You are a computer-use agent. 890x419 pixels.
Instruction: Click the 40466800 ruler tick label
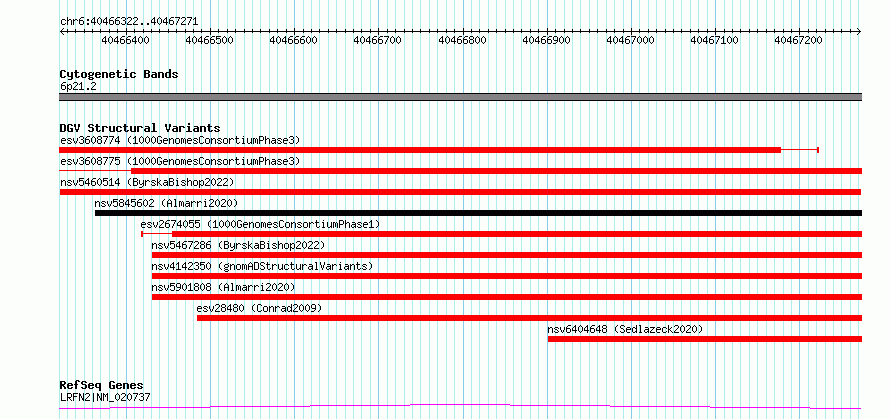coord(463,40)
